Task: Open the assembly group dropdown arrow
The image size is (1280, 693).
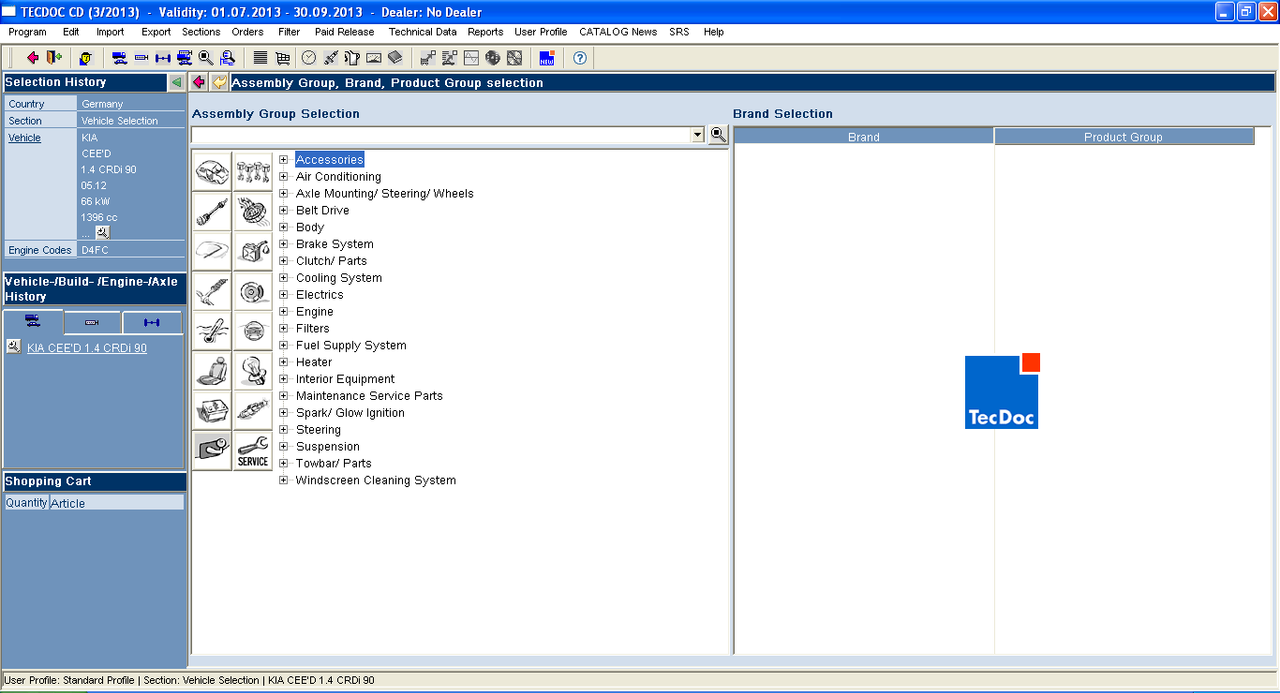Action: pos(698,135)
